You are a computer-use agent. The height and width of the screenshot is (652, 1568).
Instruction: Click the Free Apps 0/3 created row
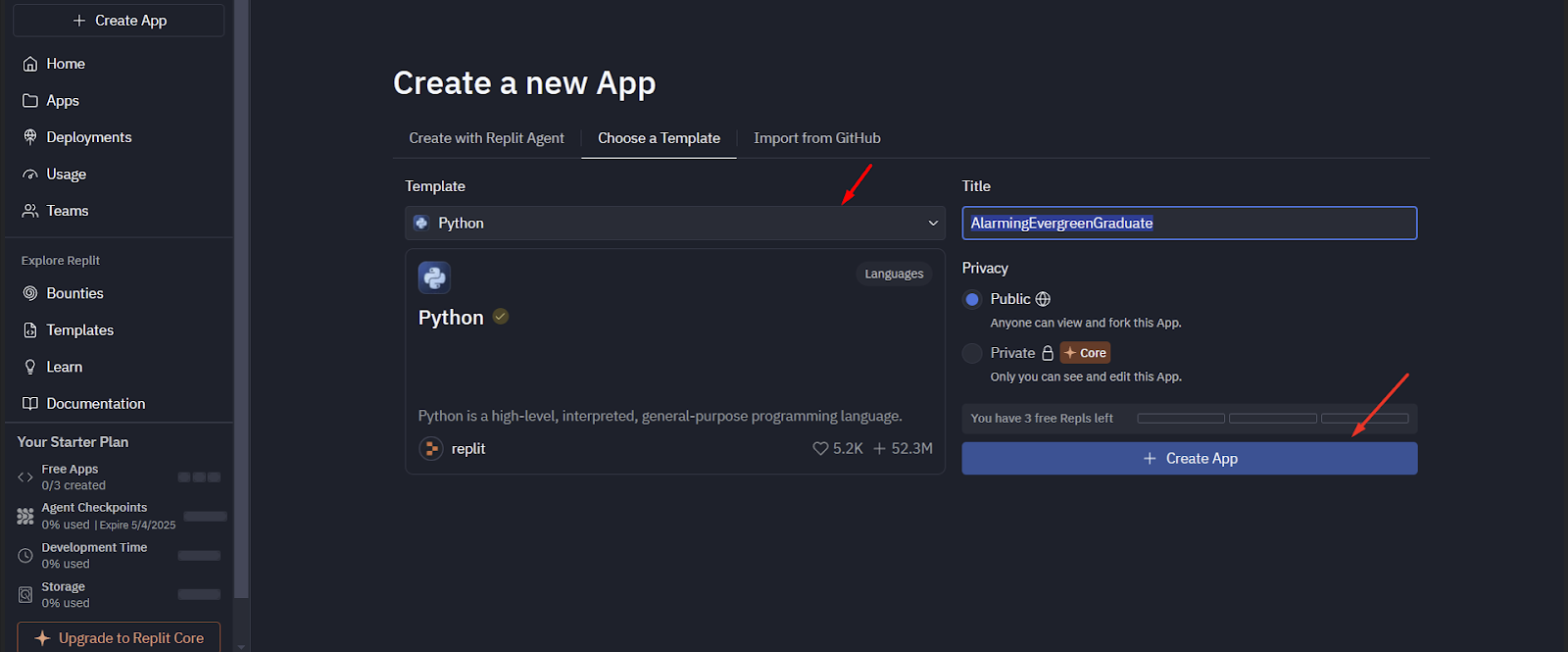(x=119, y=477)
